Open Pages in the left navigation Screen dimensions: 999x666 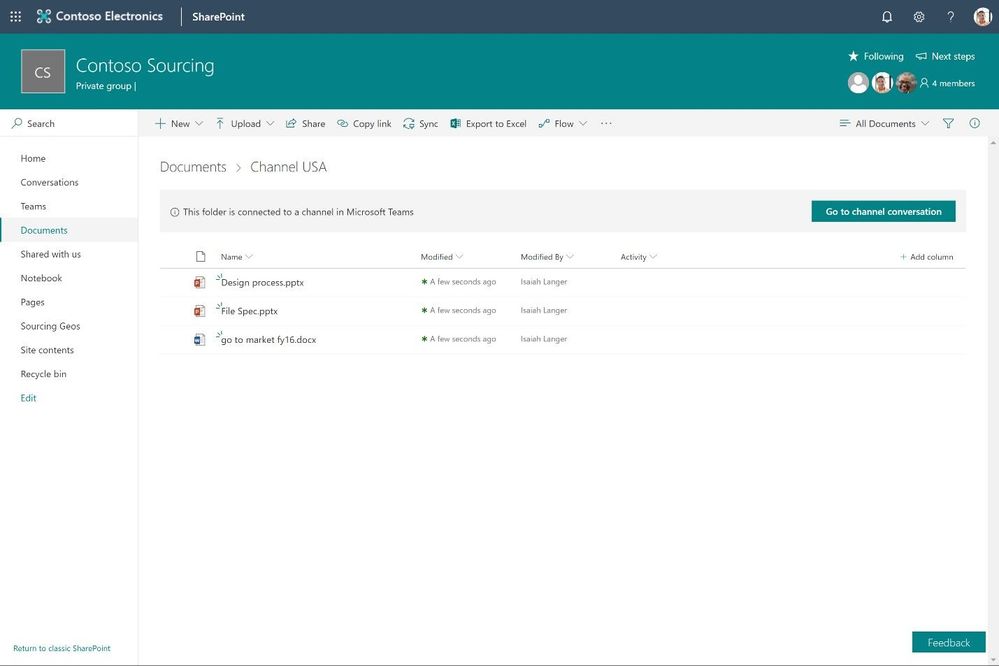(x=32, y=302)
